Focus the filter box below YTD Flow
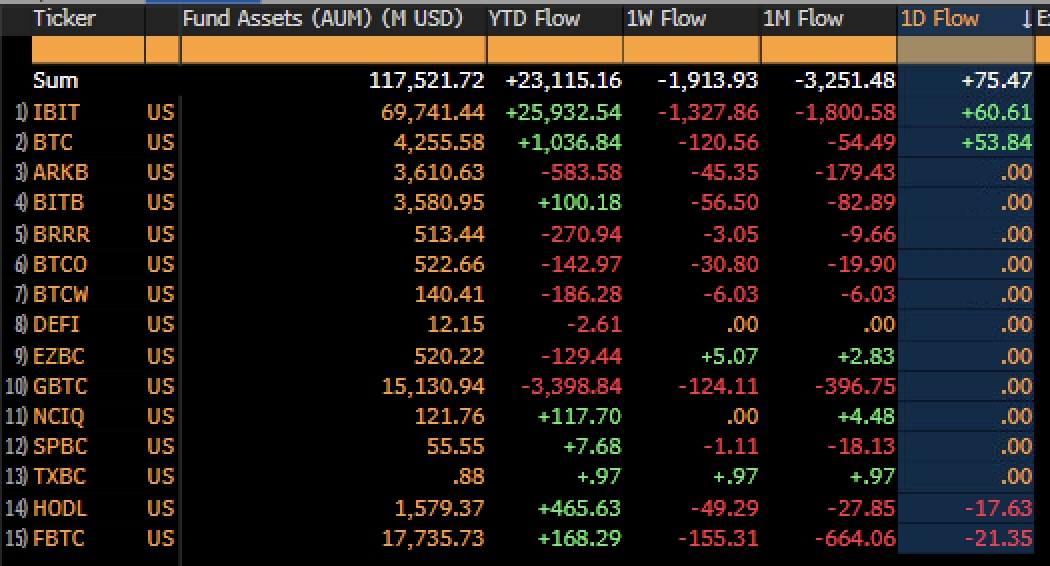This screenshot has width=1050, height=566. (554, 50)
